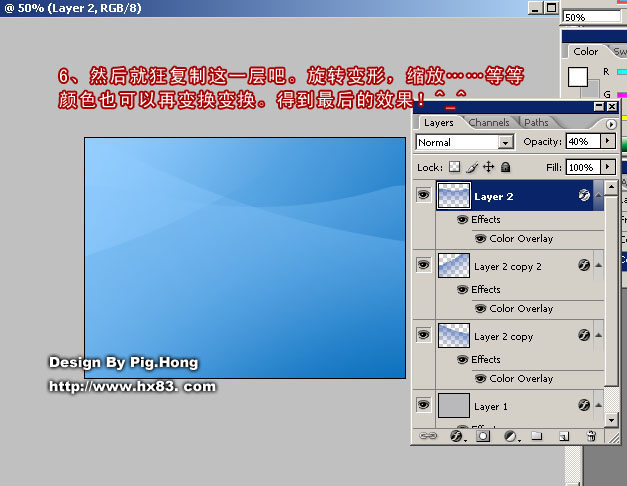This screenshot has height=486, width=627.
Task: Toggle Effects eye under Layer 2 copy 2
Action: 462,290
